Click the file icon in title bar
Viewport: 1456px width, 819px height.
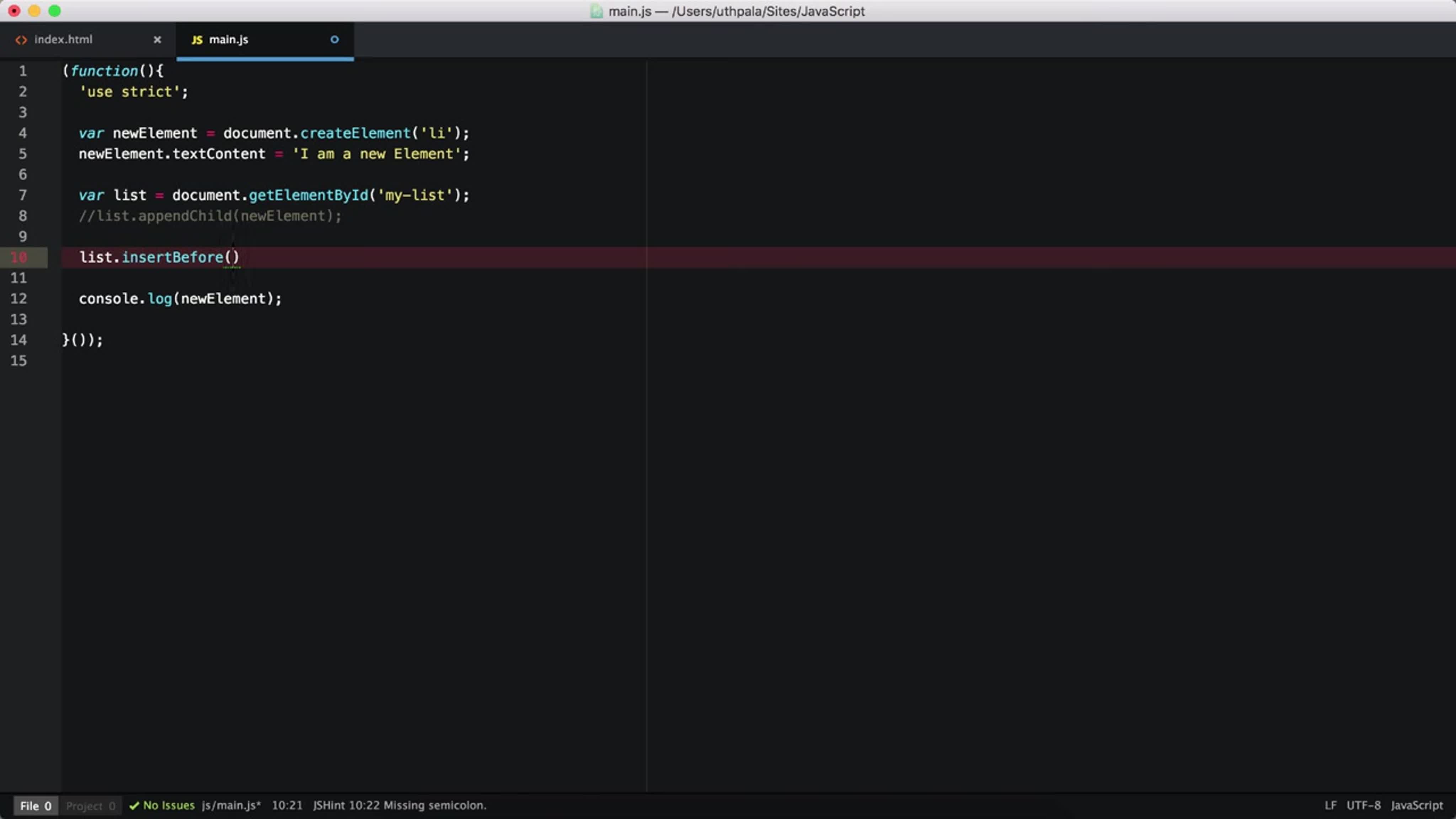pos(596,11)
